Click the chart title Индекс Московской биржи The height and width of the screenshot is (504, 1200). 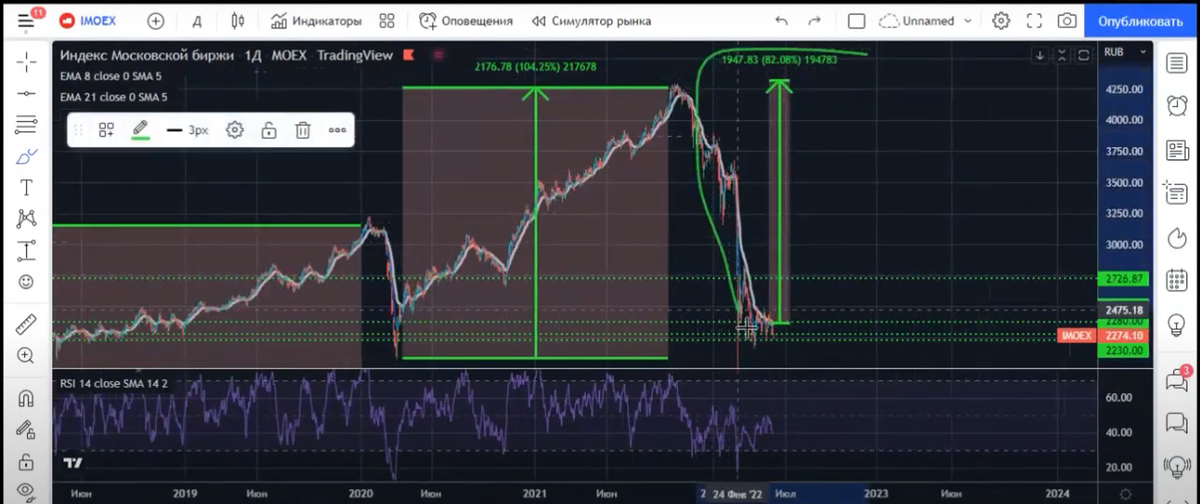(x=149, y=56)
